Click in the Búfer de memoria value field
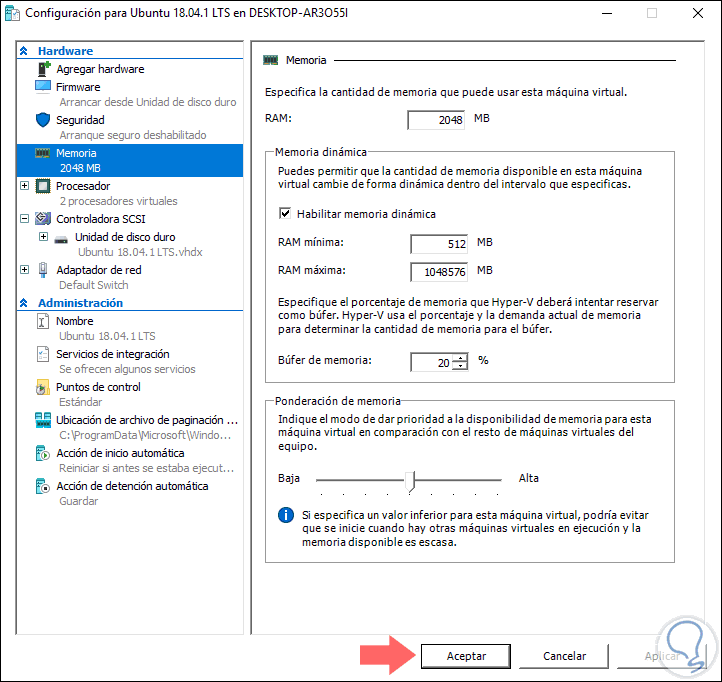Image resolution: width=722 pixels, height=682 pixels. pos(432,362)
